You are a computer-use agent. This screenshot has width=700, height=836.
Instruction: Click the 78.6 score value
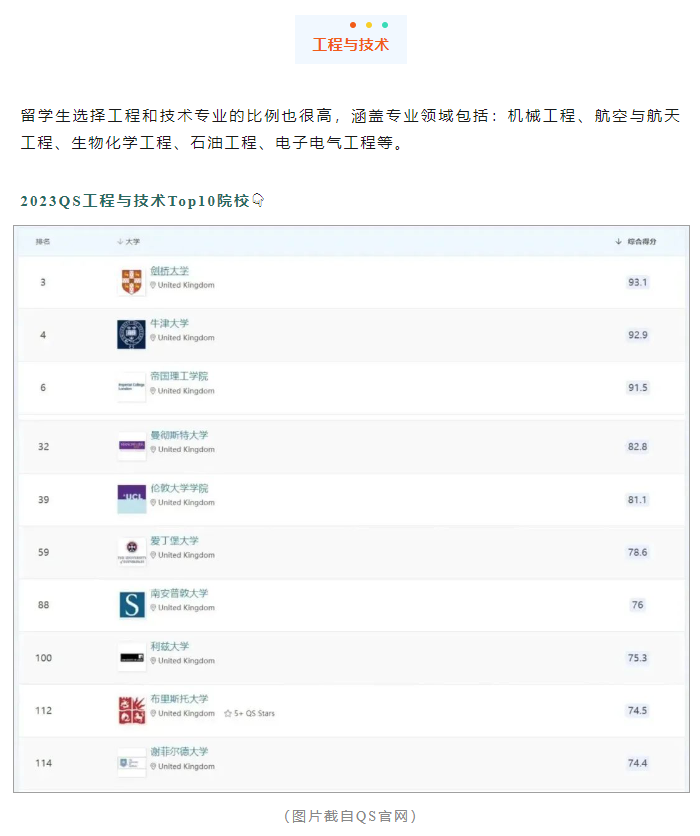[x=638, y=552]
